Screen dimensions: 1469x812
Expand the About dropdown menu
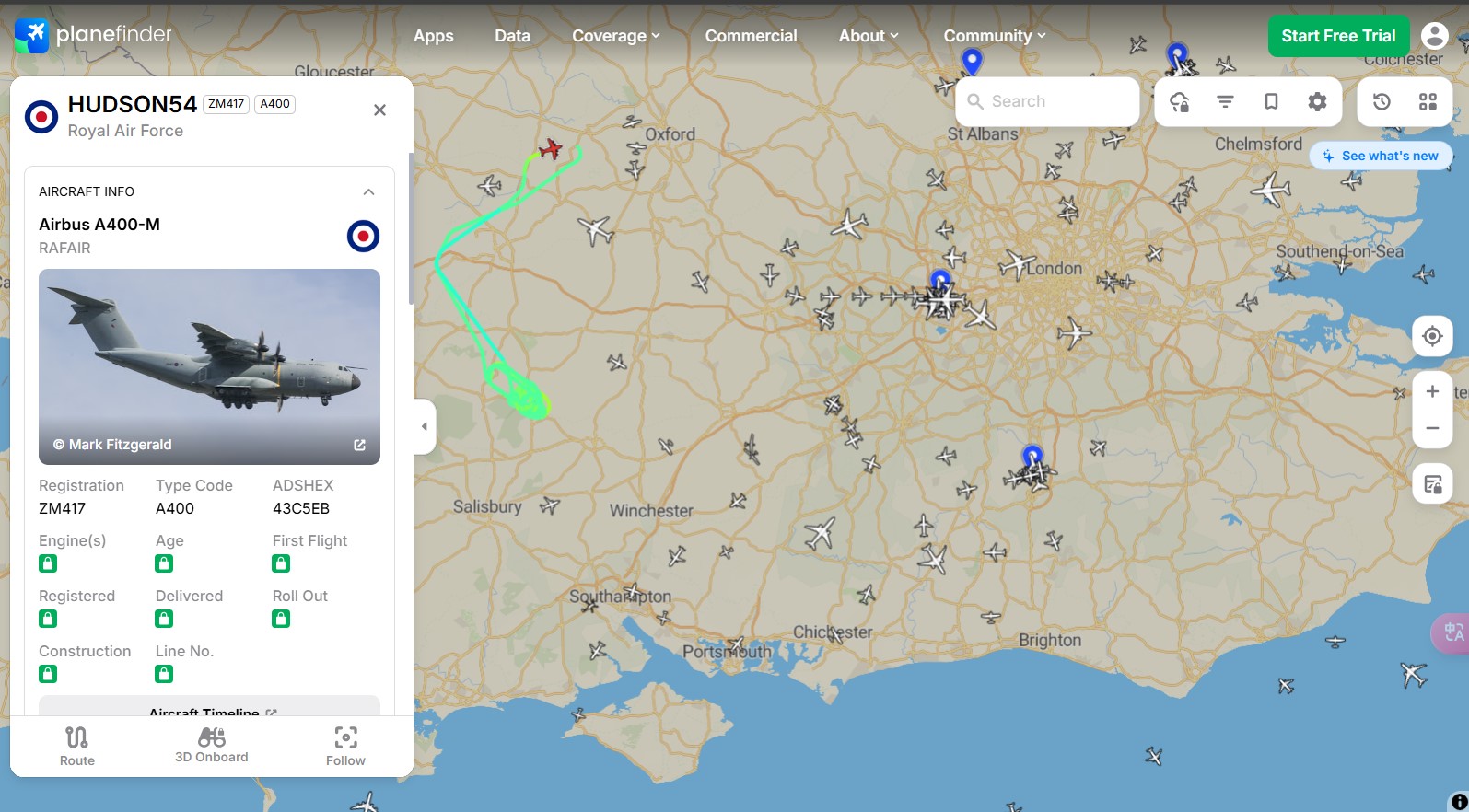coord(869,36)
